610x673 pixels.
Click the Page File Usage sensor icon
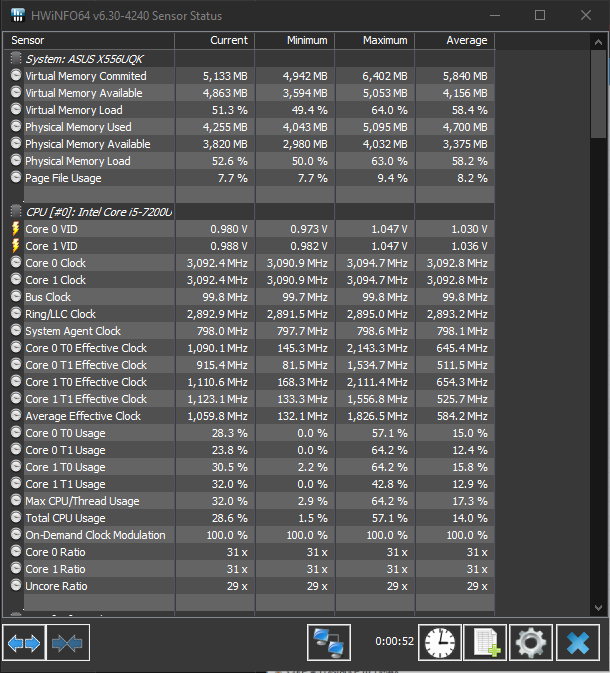pos(16,177)
